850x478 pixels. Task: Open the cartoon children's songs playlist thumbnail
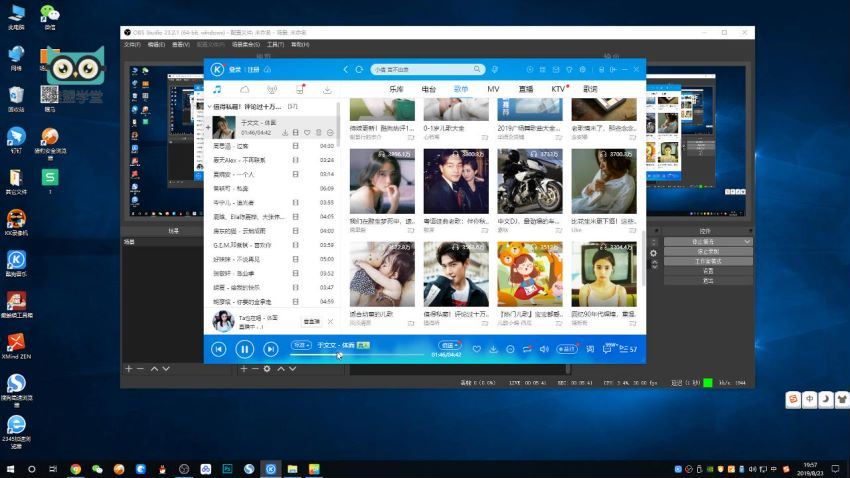530,274
